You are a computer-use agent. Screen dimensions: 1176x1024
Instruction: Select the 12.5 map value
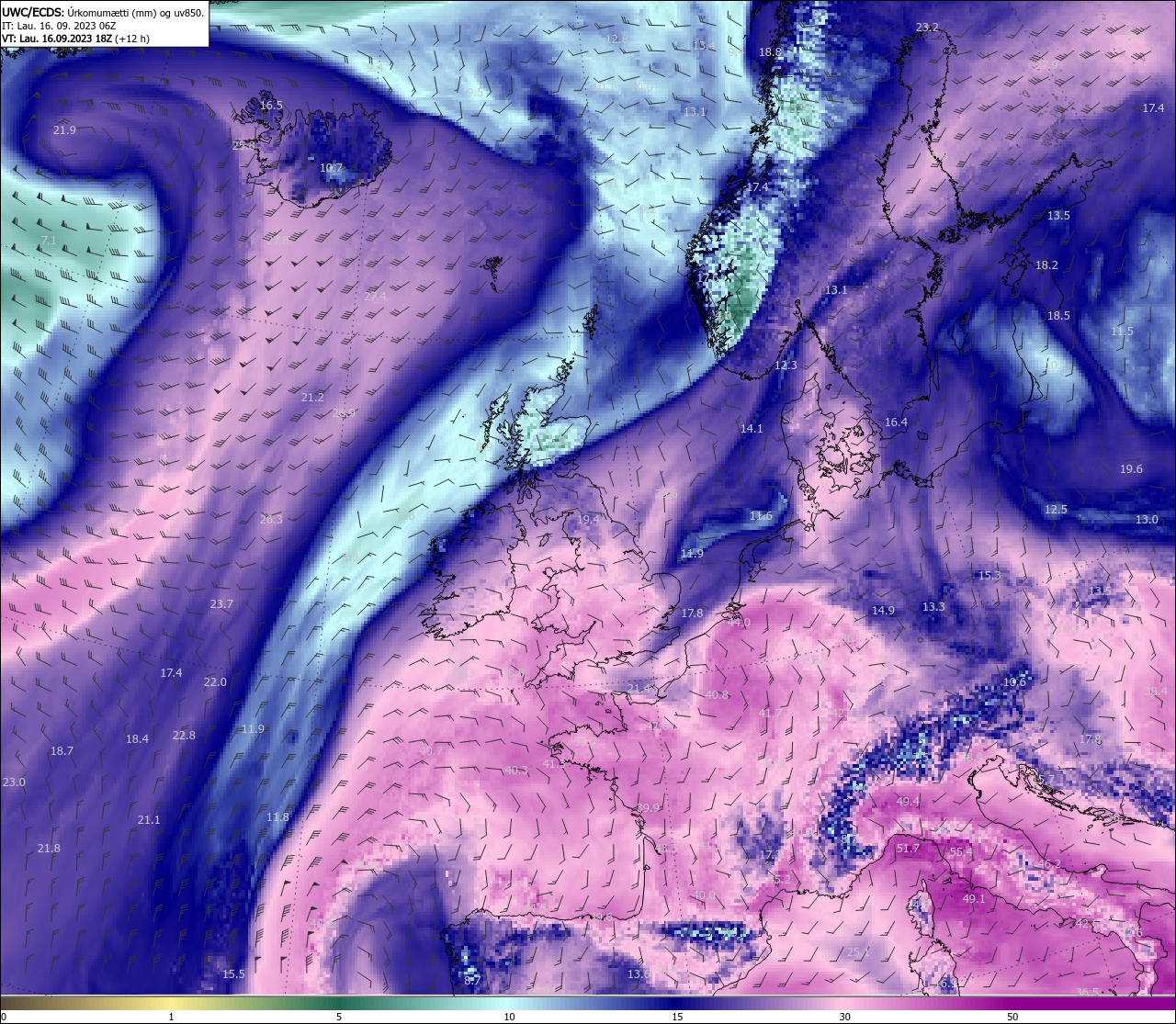pyautogui.click(x=1056, y=510)
